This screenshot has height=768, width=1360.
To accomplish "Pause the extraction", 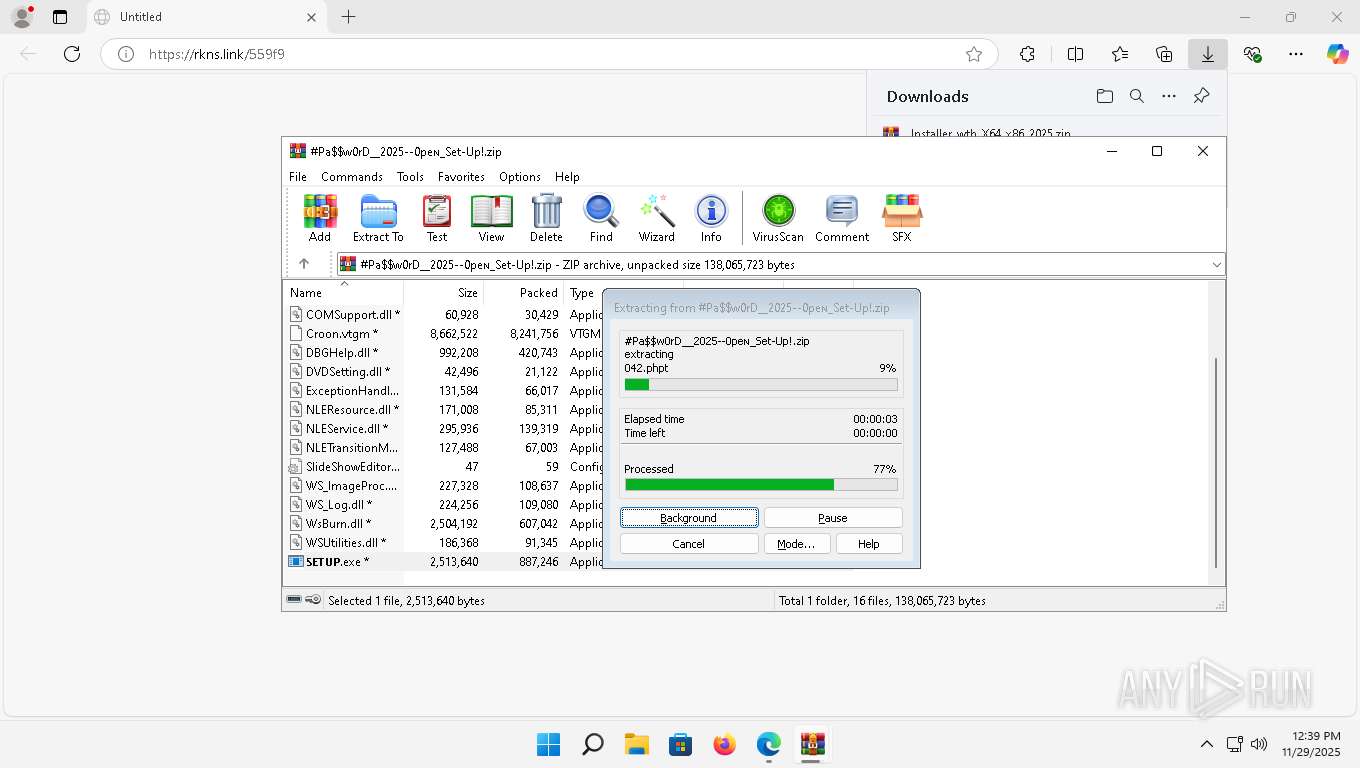I will pyautogui.click(x=833, y=518).
